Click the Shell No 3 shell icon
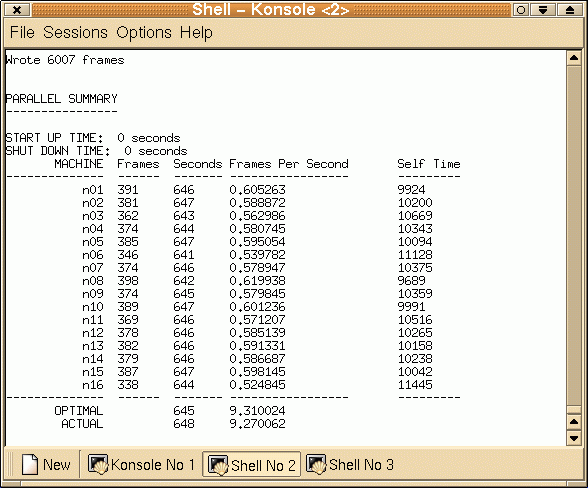Screen dimensions: 588x488 pos(316,464)
